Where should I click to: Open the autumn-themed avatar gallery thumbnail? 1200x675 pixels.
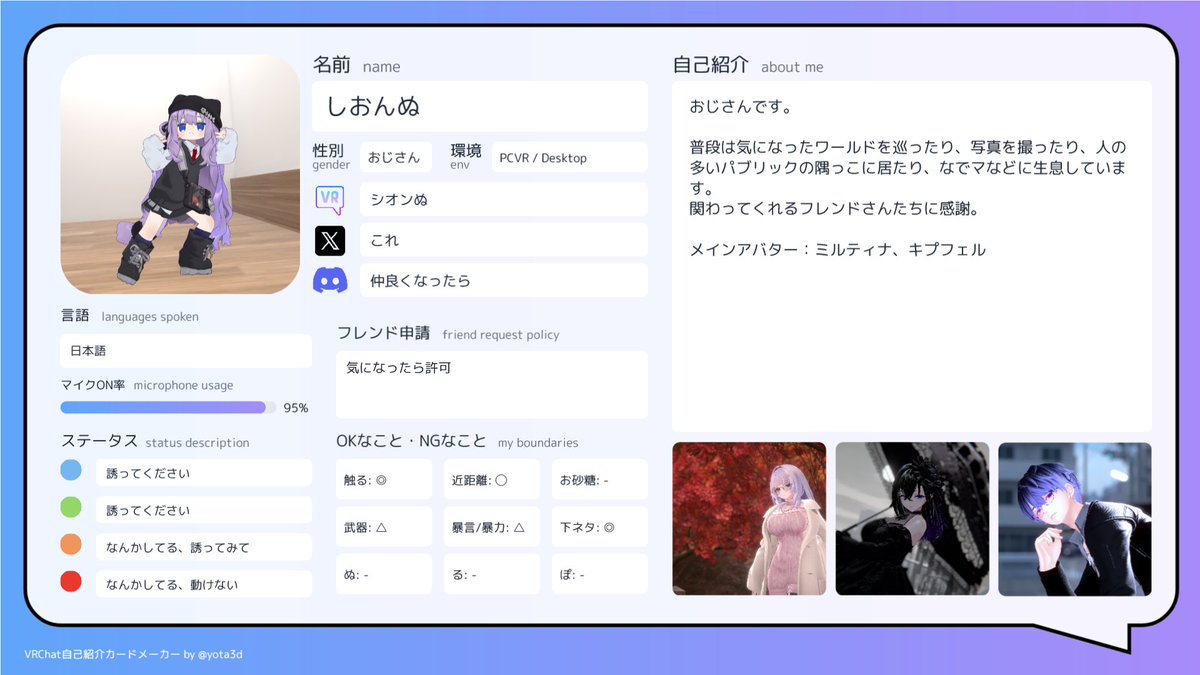tap(749, 518)
